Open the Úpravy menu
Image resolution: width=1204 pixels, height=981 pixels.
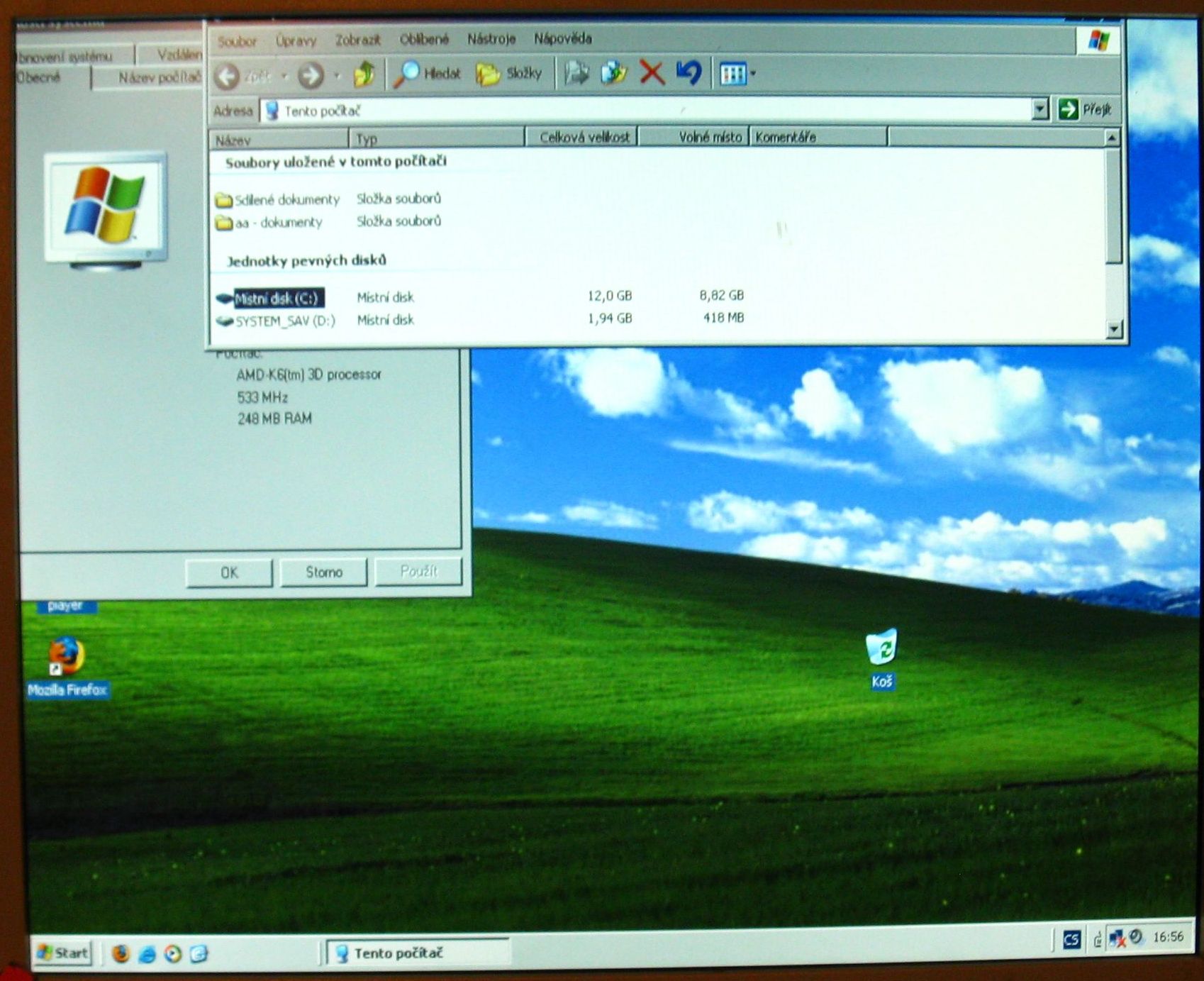point(296,40)
